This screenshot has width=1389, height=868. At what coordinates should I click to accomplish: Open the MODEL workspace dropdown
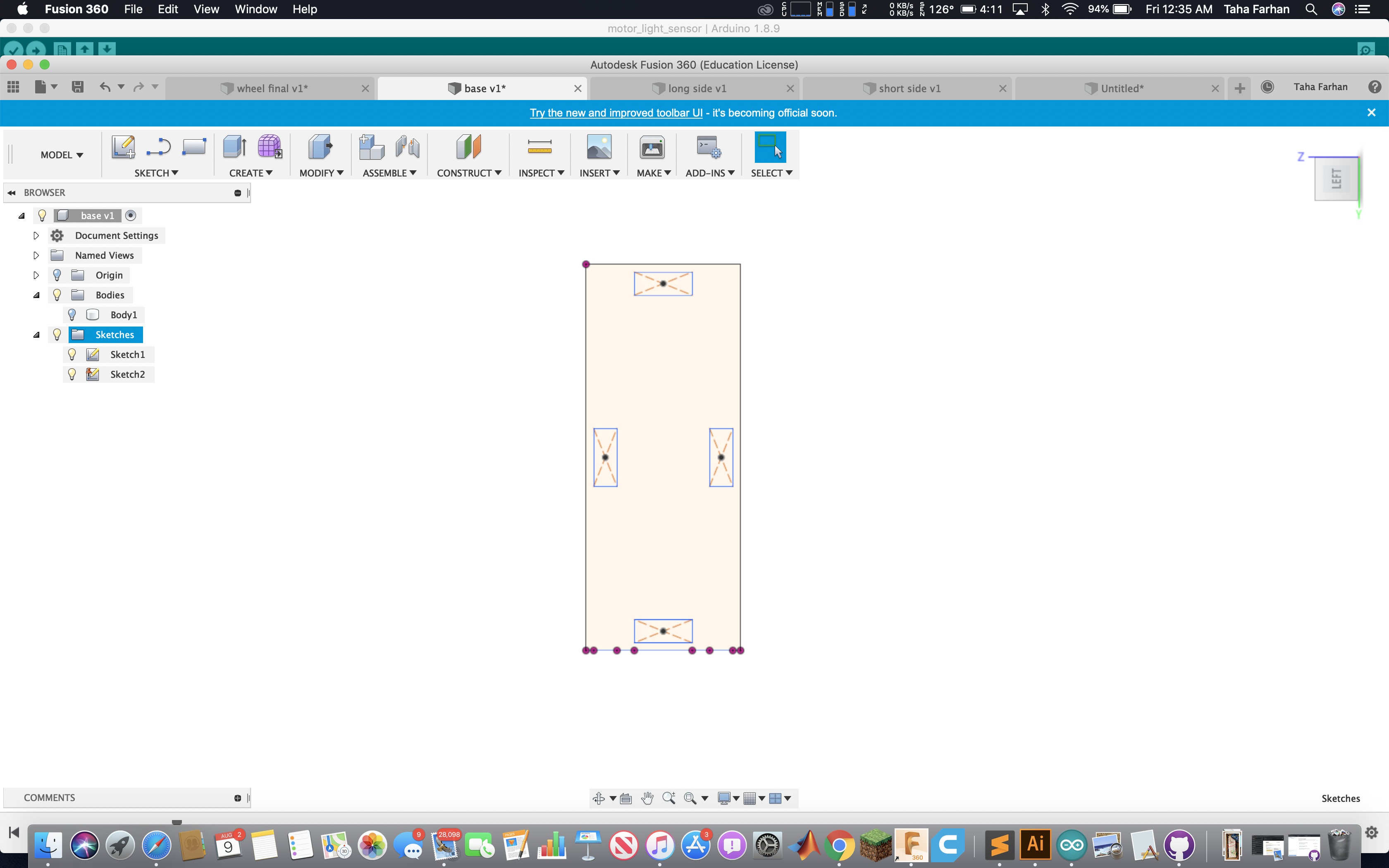(x=62, y=155)
